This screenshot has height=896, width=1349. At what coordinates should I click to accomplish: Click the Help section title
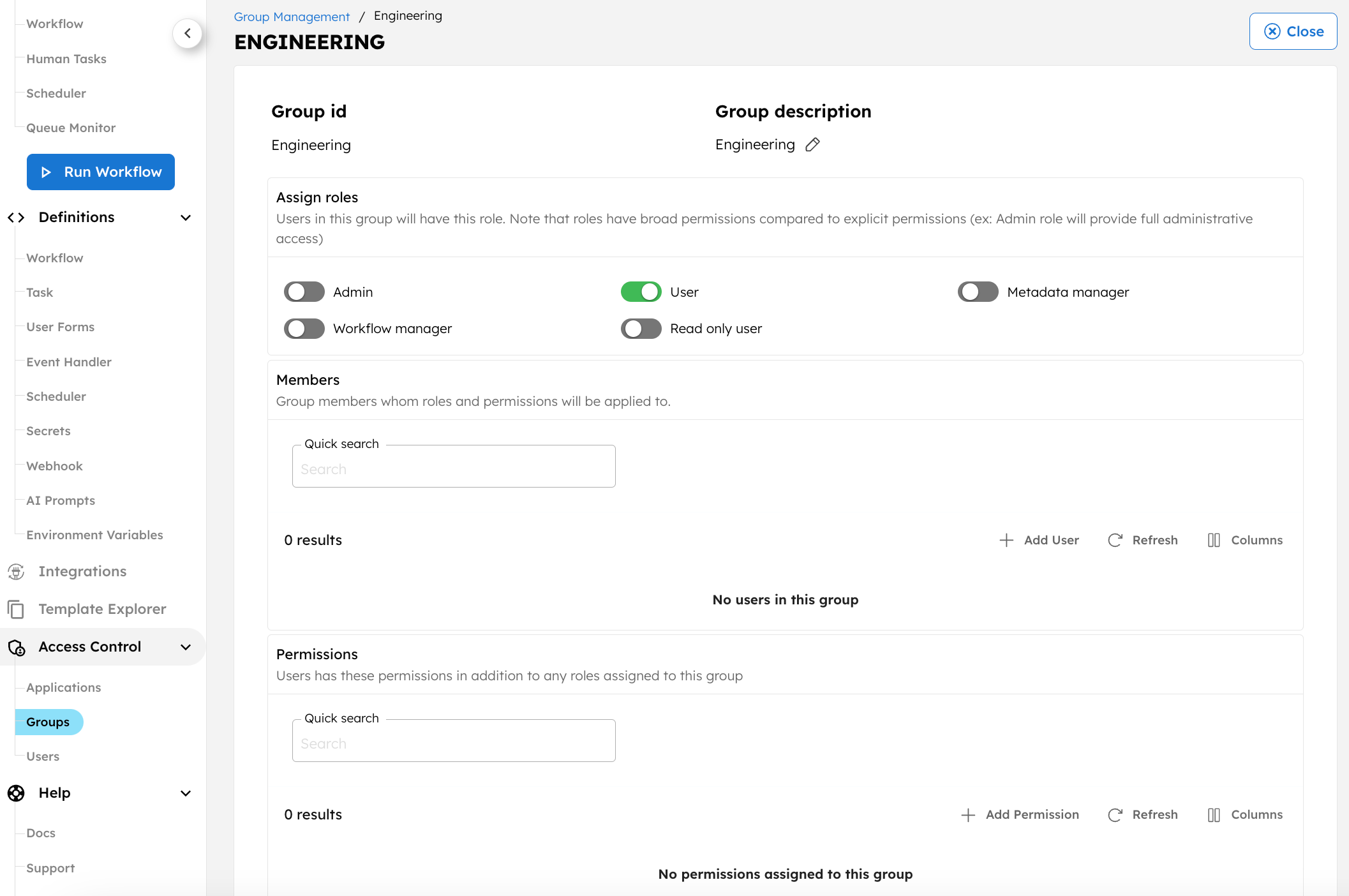pos(54,793)
